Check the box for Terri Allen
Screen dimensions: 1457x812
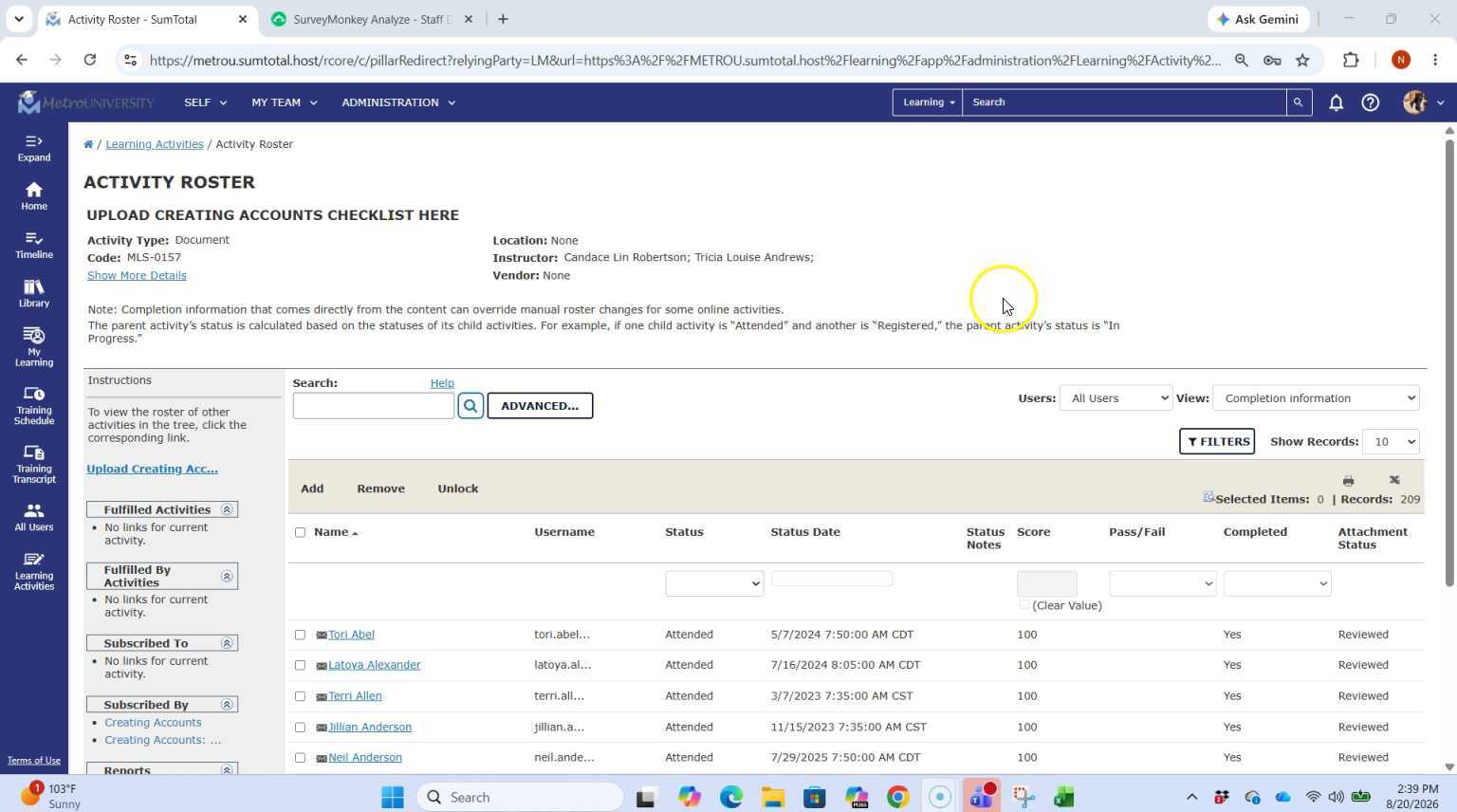300,696
